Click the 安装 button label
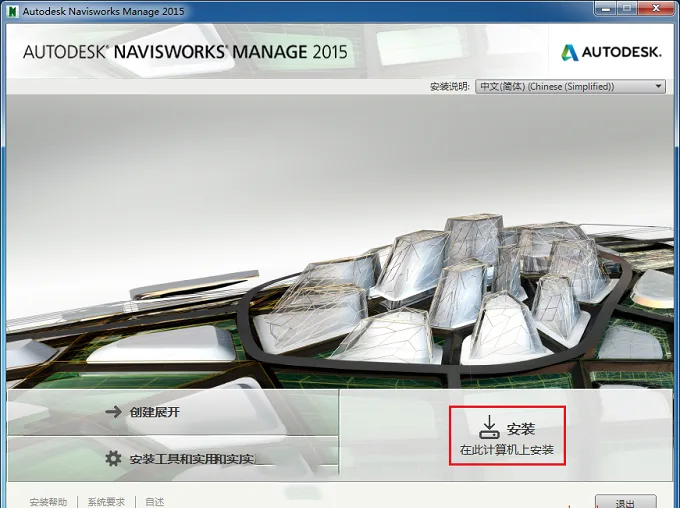Screen dimensions: 680x508 (x=520, y=429)
